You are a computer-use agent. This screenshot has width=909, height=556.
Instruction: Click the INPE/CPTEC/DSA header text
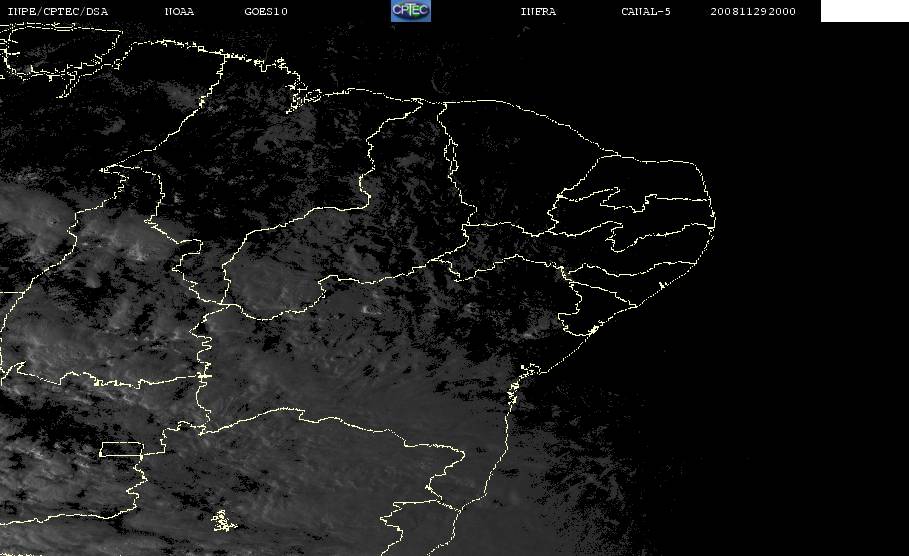(57, 12)
